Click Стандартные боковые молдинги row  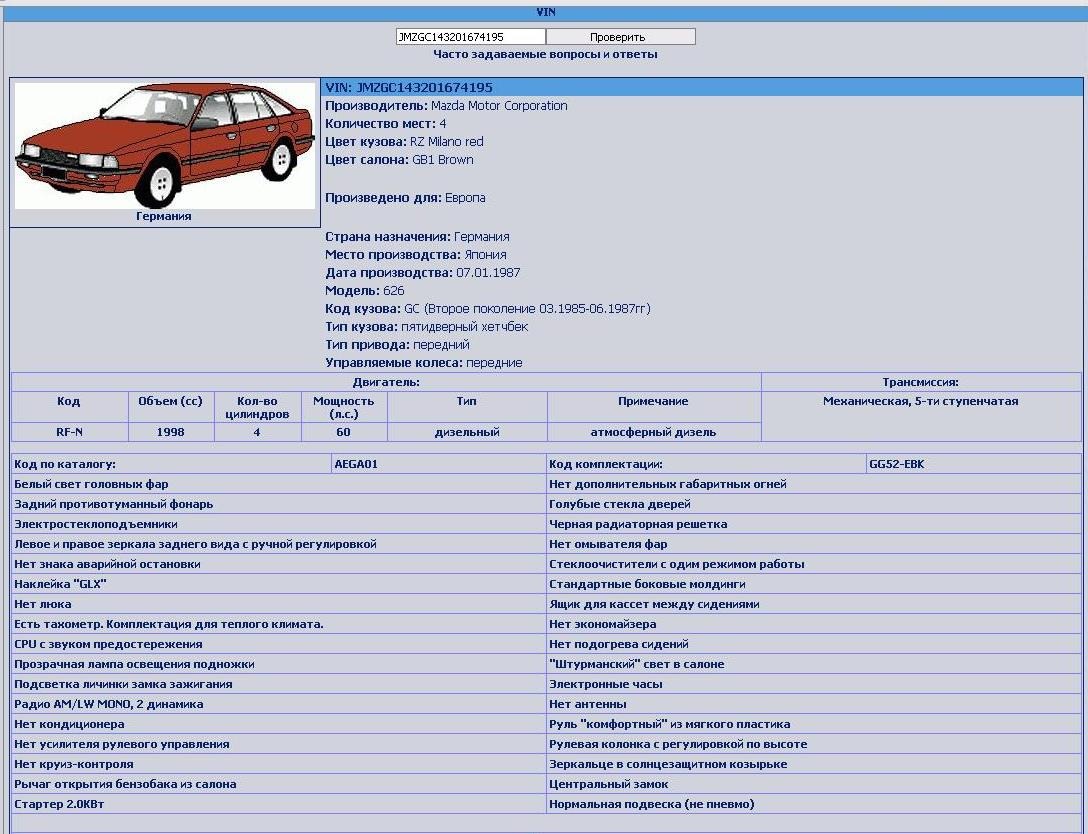point(814,584)
